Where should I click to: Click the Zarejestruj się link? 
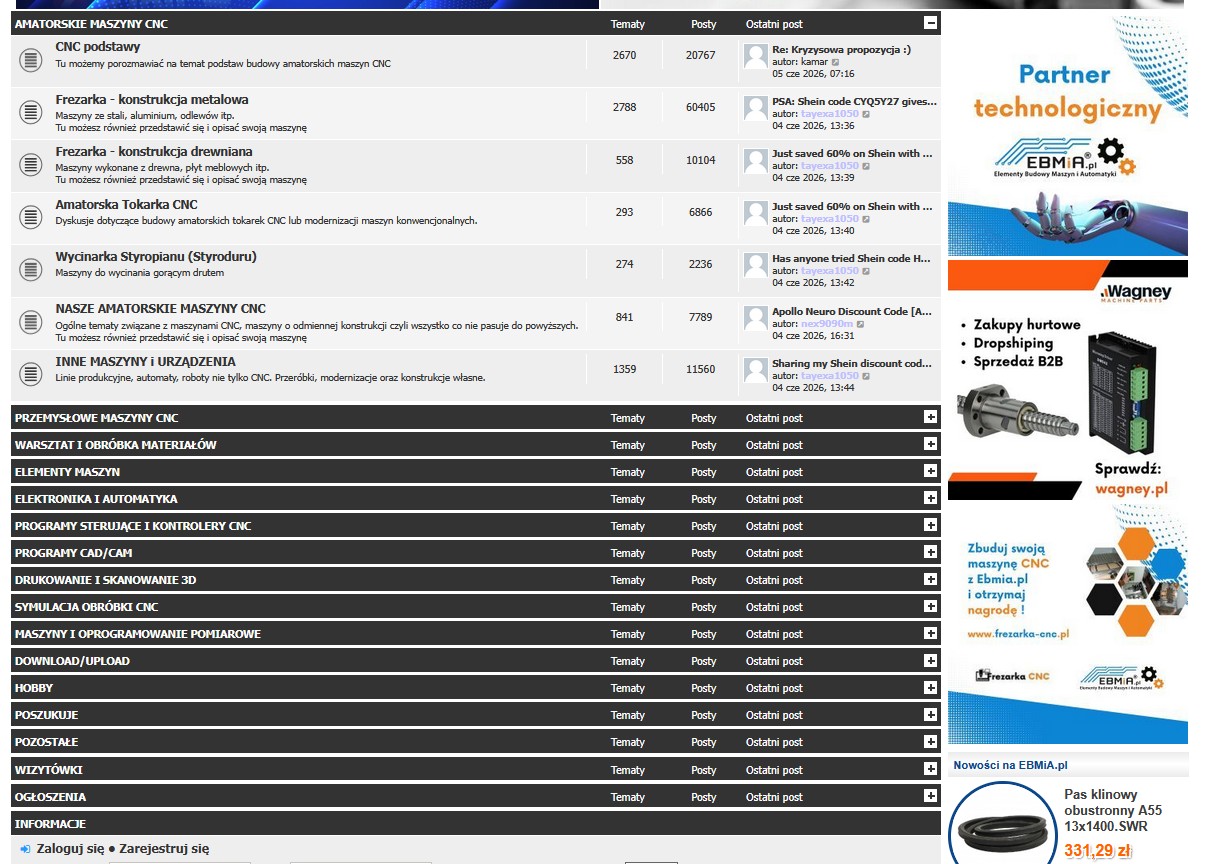coord(164,849)
